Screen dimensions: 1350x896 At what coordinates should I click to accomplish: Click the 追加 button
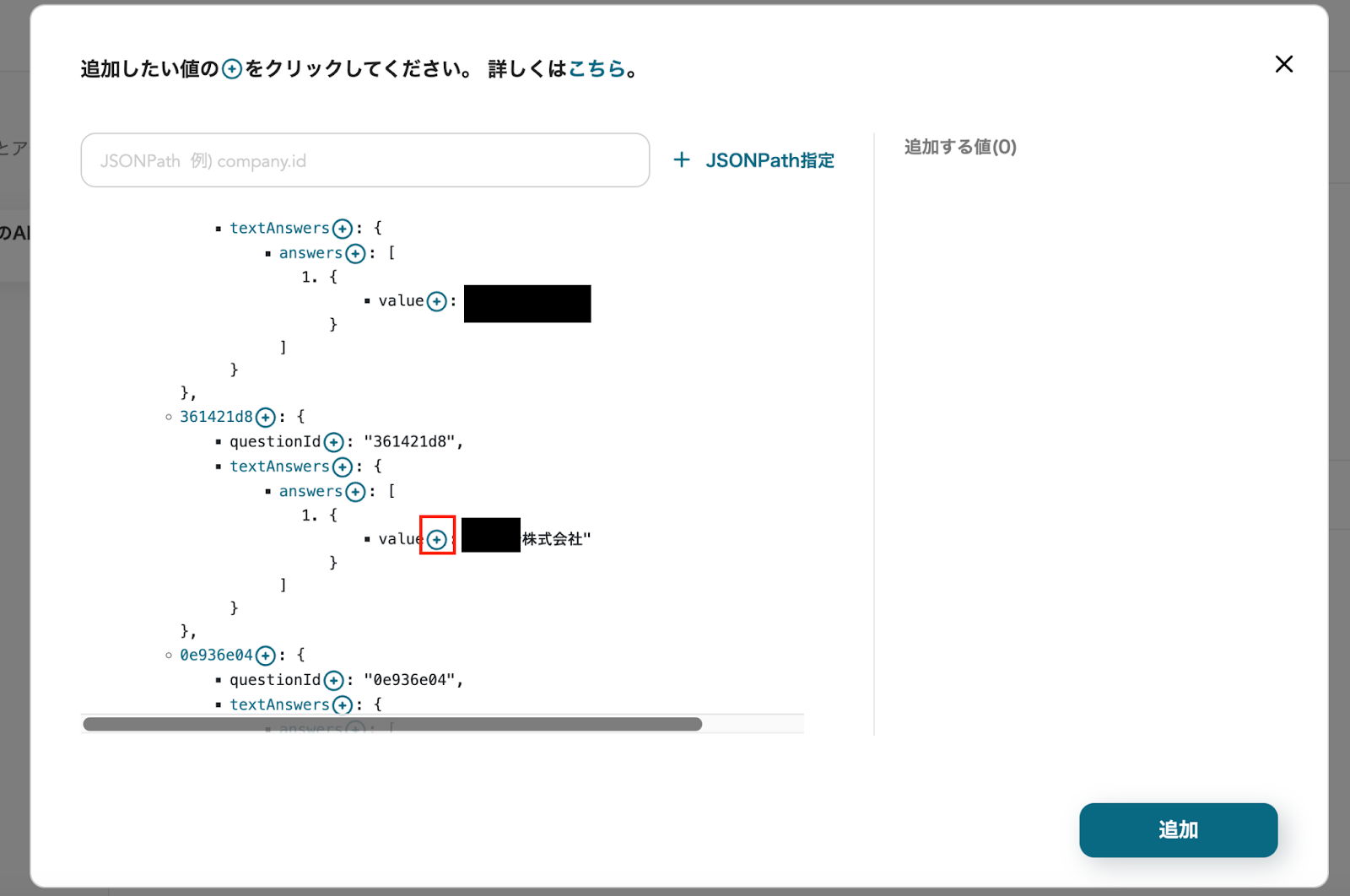click(x=1178, y=830)
